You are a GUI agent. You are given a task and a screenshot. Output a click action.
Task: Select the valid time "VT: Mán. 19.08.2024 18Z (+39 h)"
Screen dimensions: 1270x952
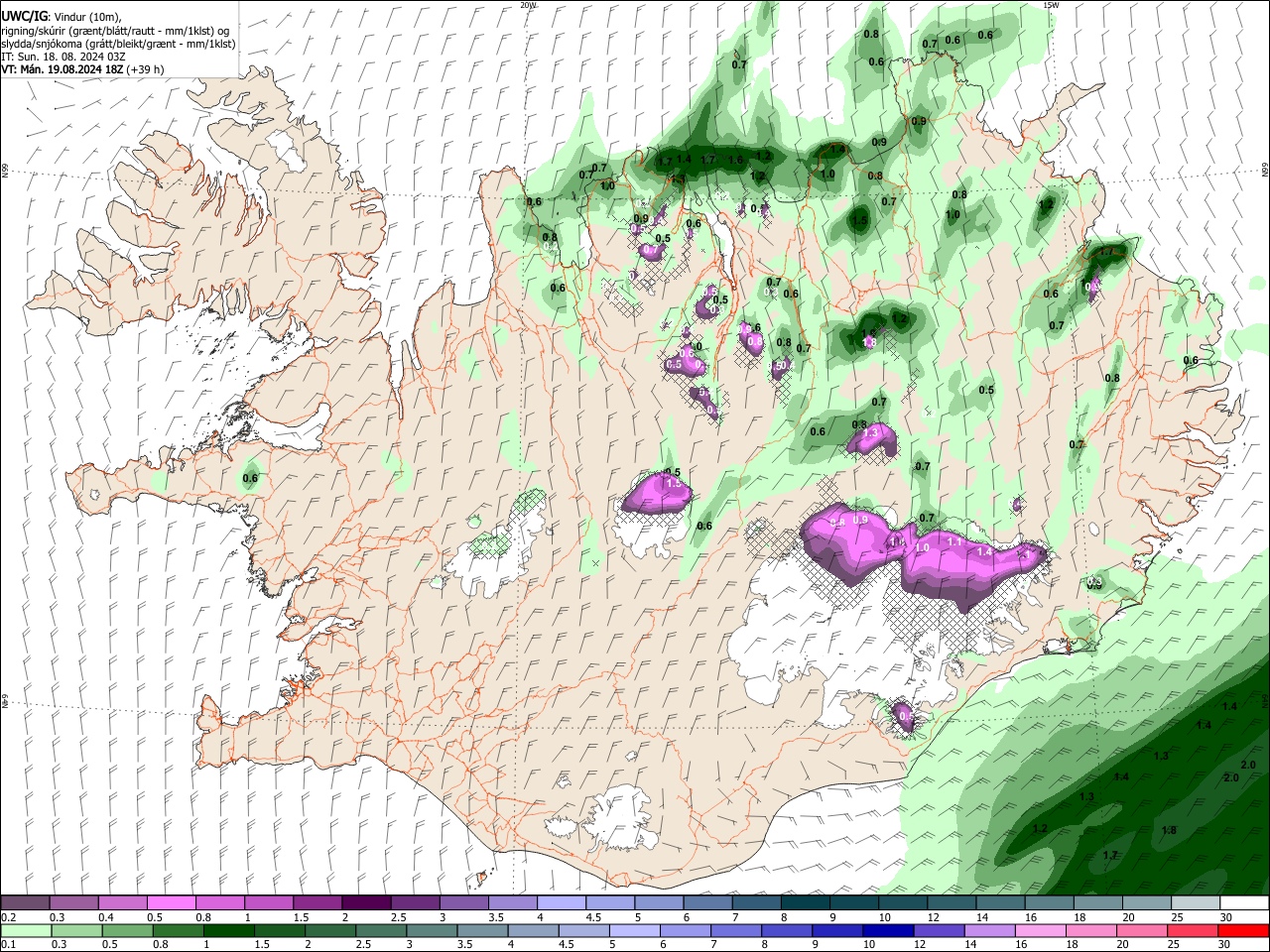(x=82, y=69)
